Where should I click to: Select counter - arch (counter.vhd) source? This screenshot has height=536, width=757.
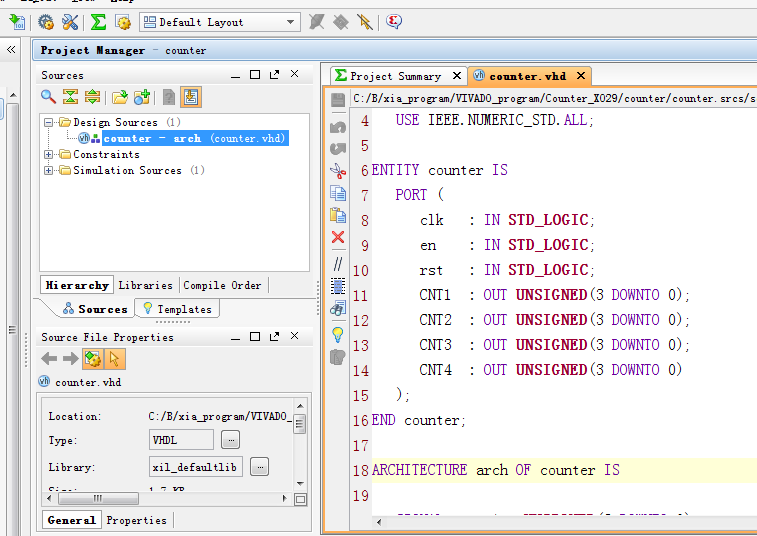tap(195, 138)
